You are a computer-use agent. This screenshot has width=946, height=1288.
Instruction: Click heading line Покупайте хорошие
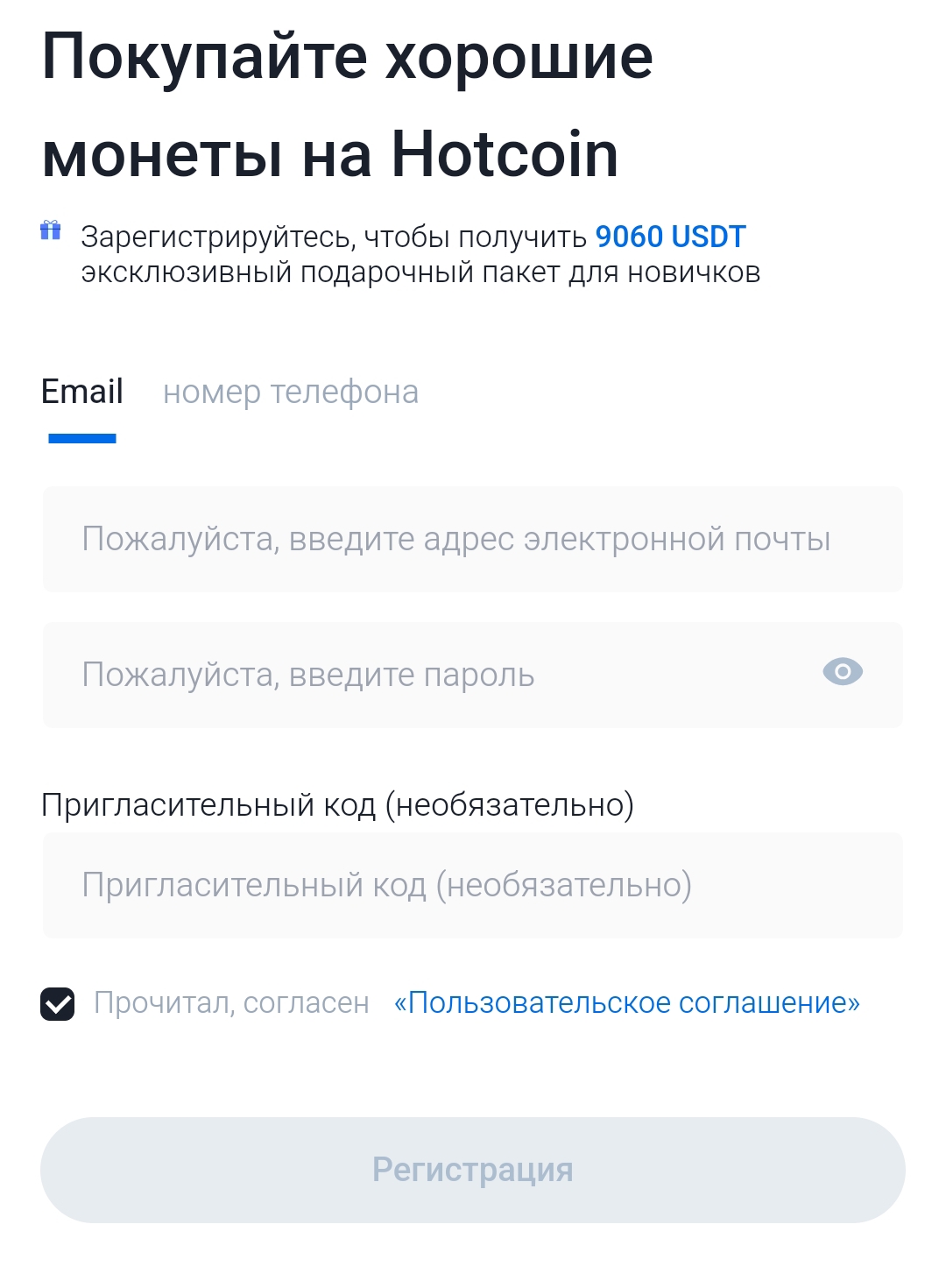click(x=348, y=58)
